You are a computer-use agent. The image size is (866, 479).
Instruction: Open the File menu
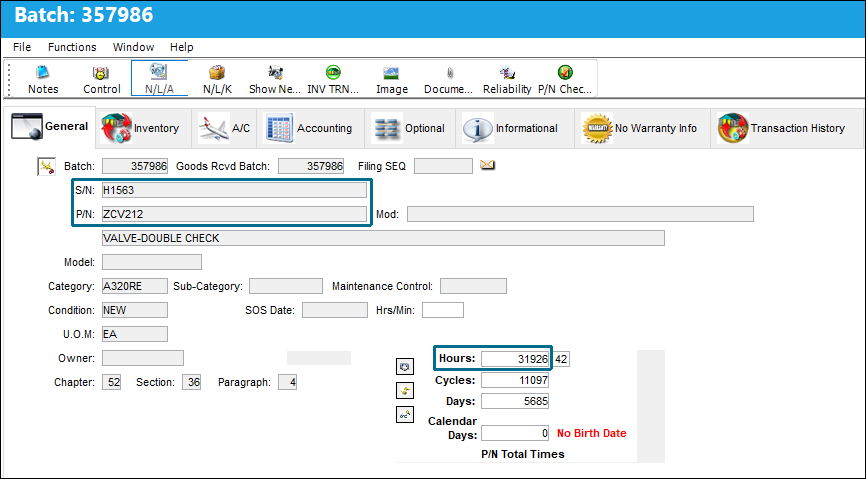pos(22,47)
